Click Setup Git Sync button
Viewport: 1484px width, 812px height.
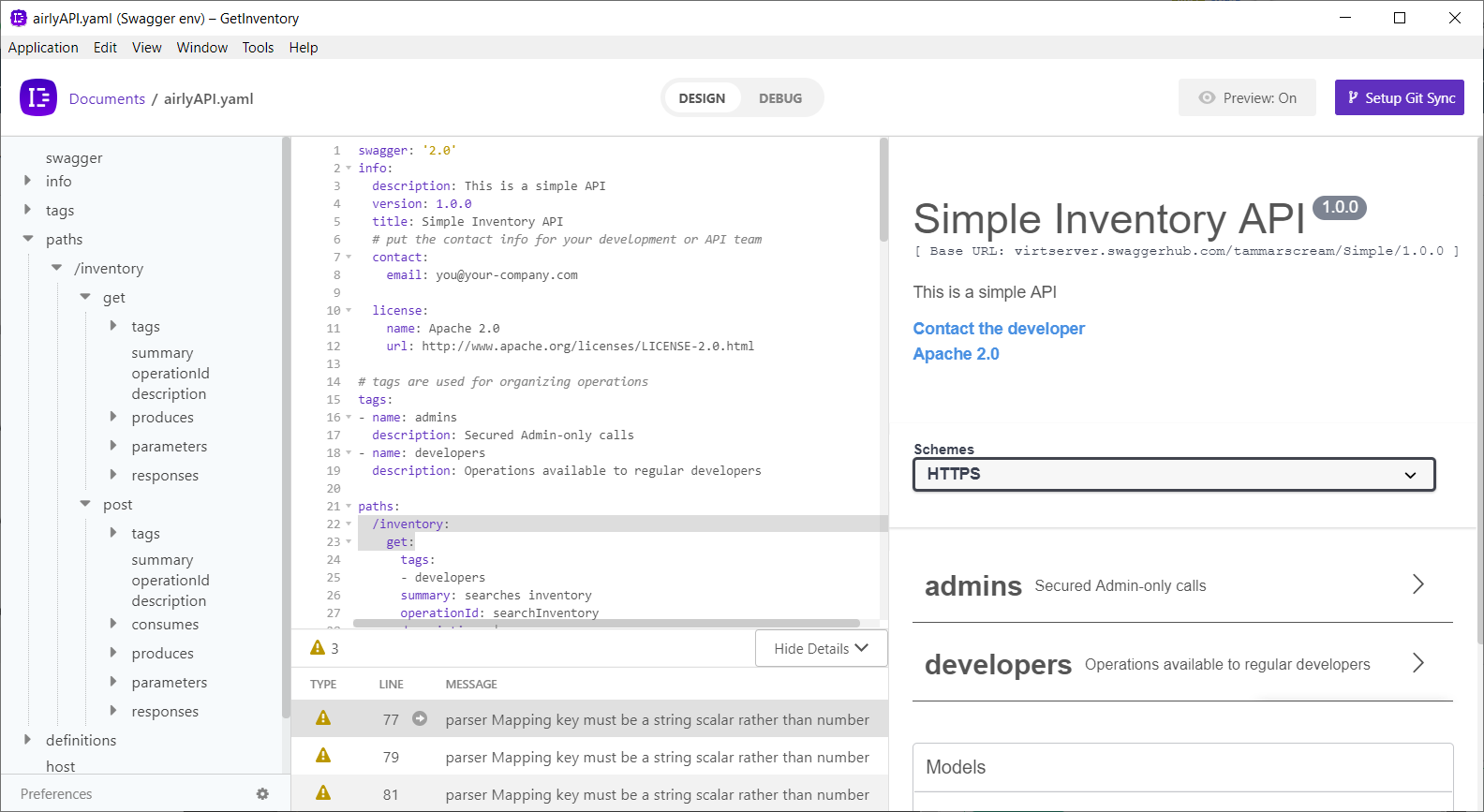1399,97
